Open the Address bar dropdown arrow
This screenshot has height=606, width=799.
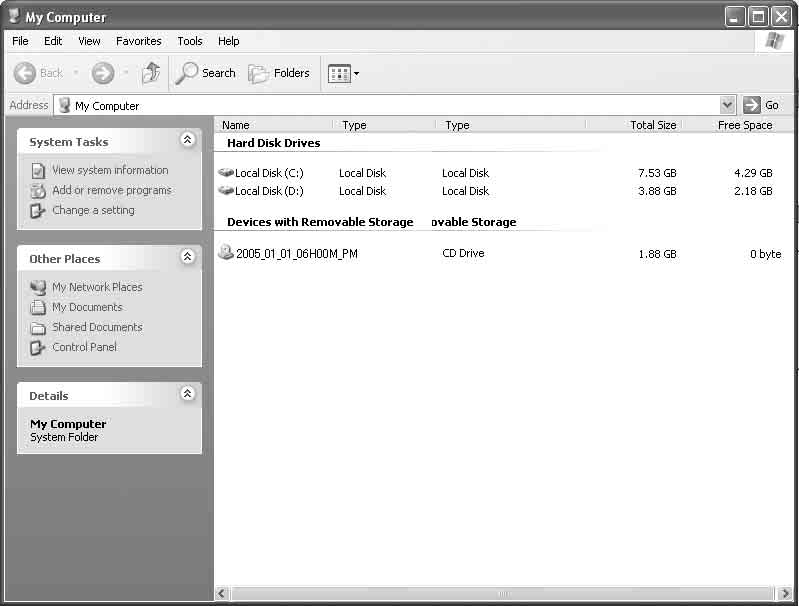pyautogui.click(x=728, y=105)
